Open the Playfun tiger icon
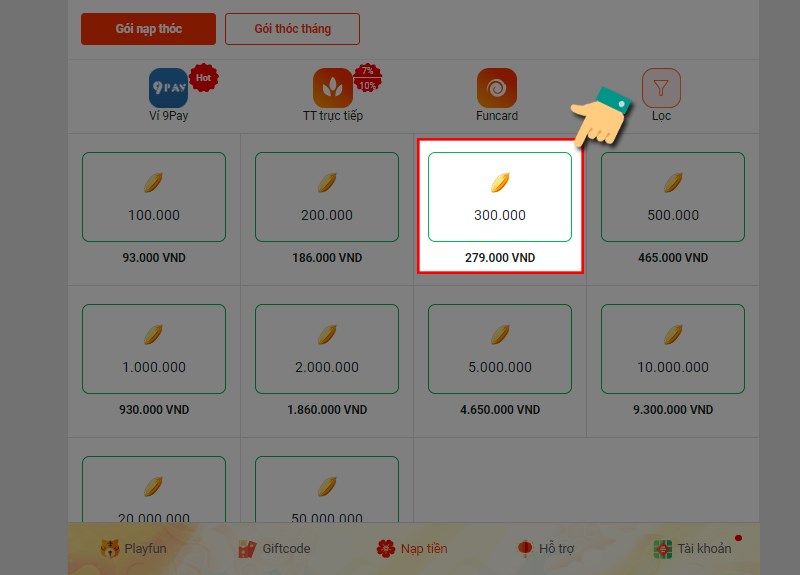800x575 pixels. [x=110, y=548]
